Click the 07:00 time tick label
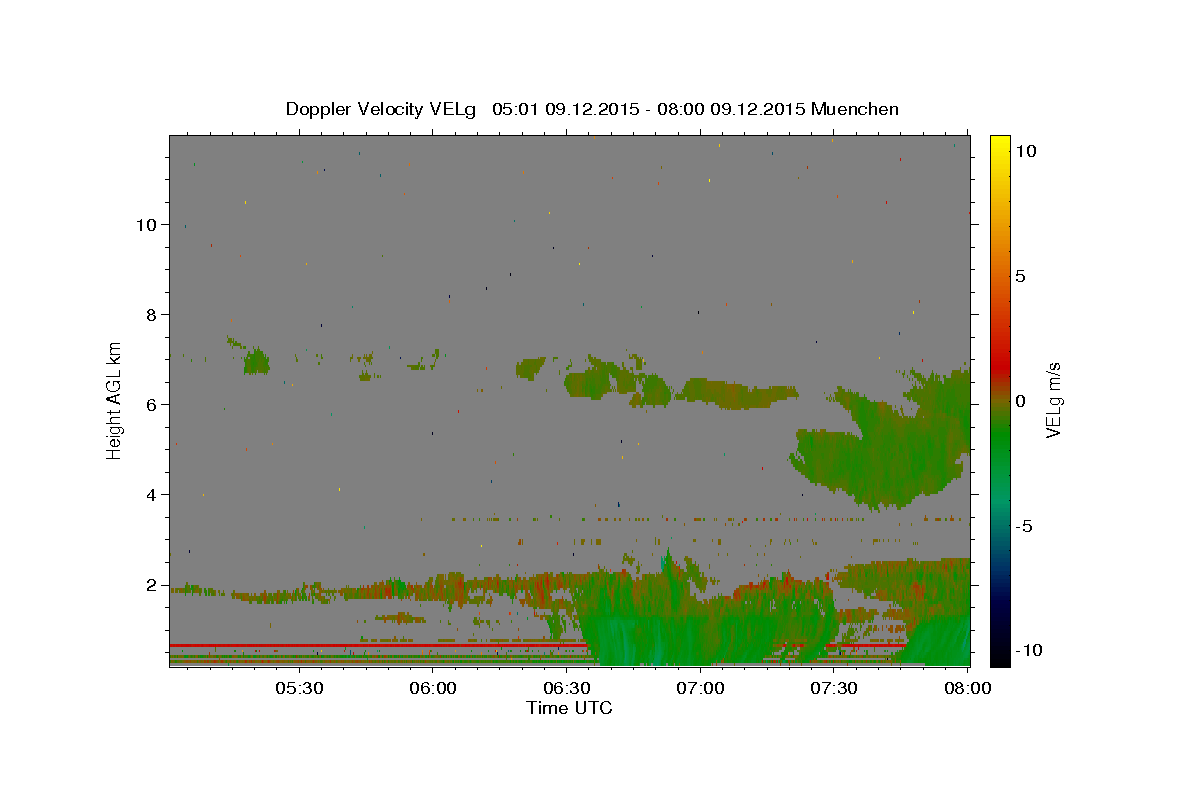The image size is (1200, 800). pyautogui.click(x=701, y=689)
